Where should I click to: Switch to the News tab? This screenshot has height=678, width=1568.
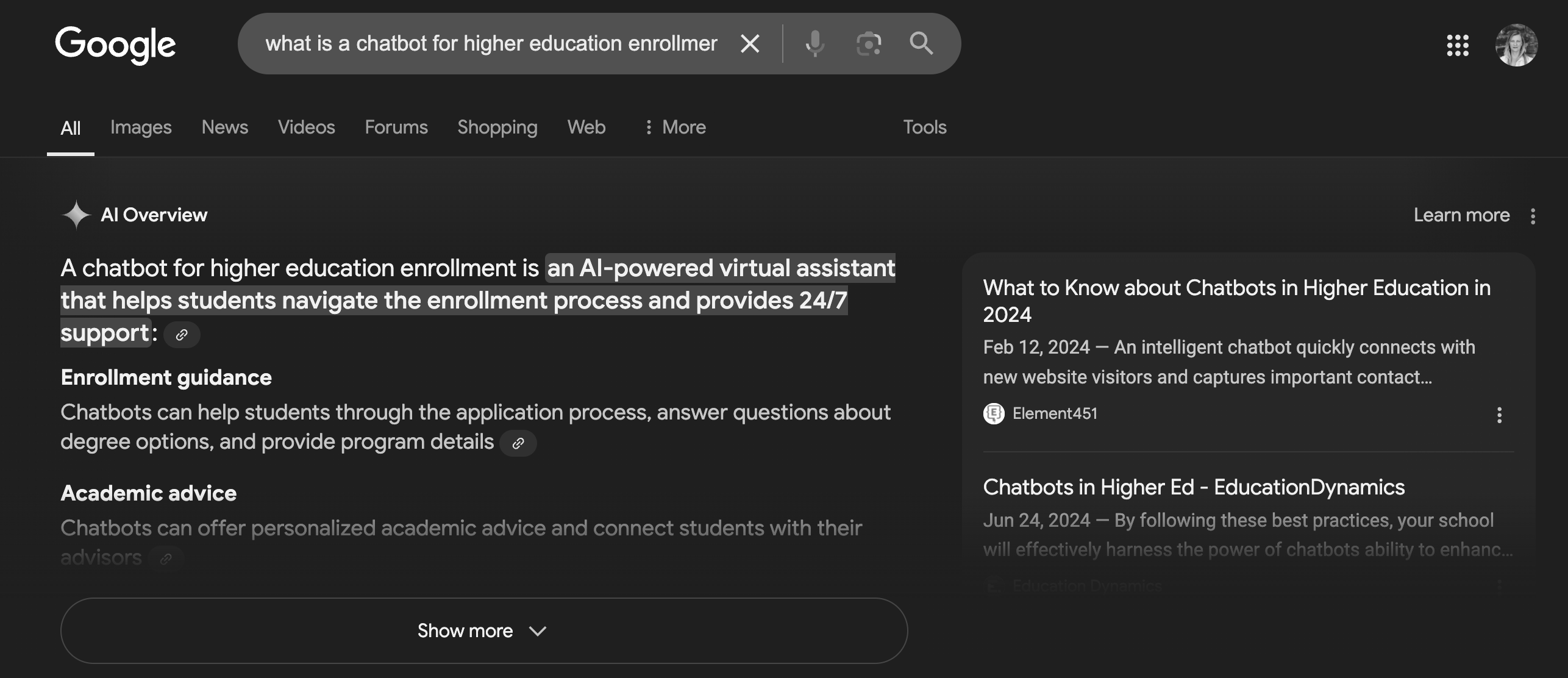click(x=224, y=127)
